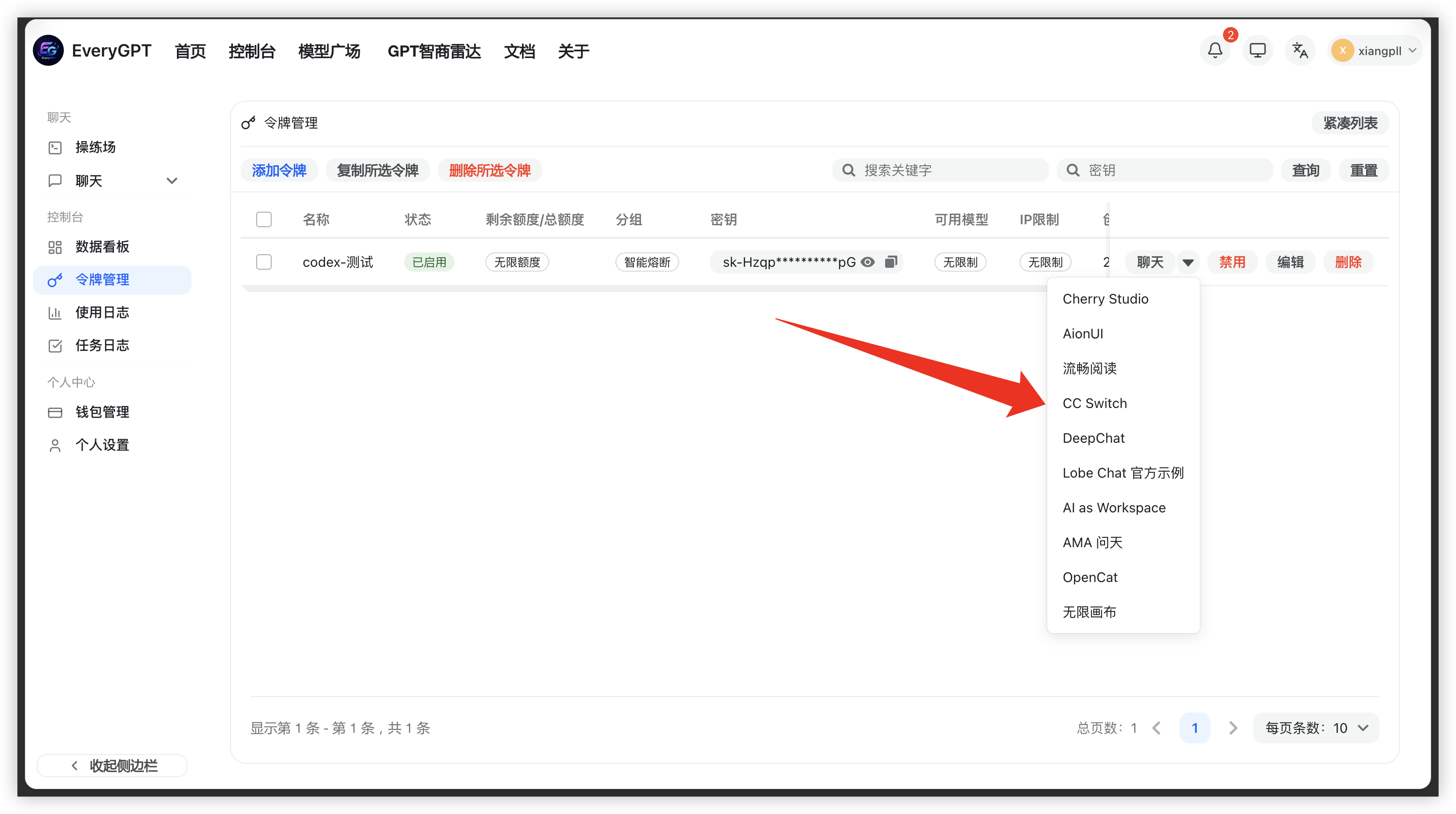Click the 聊天 speech bubble icon in the sidebar

tap(55, 181)
